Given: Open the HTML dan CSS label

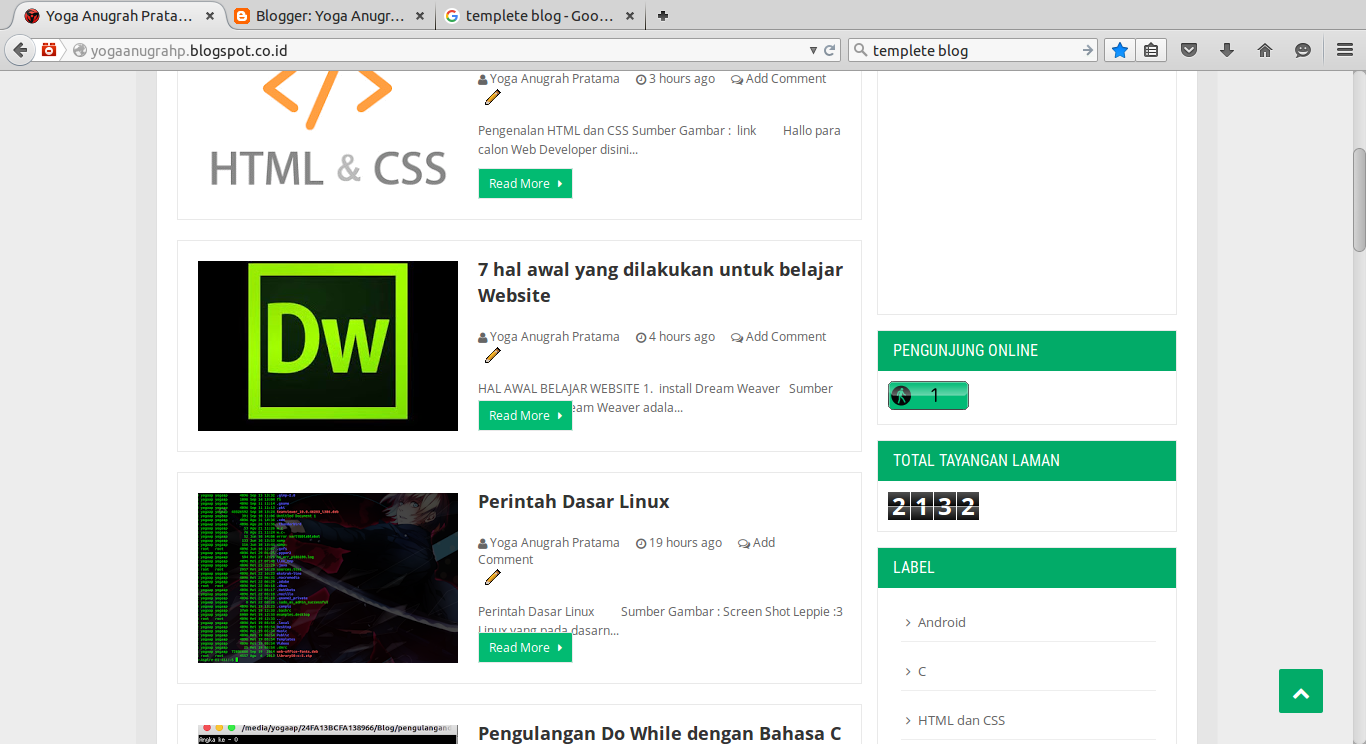Looking at the screenshot, I should coord(961,720).
